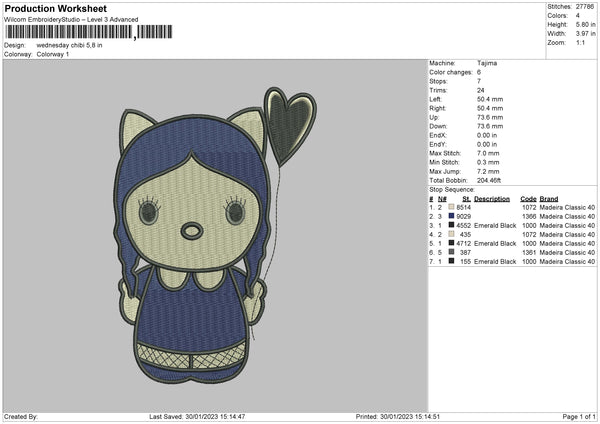
Task: Click the black swatch beside 155 stitches
Action: point(451,261)
